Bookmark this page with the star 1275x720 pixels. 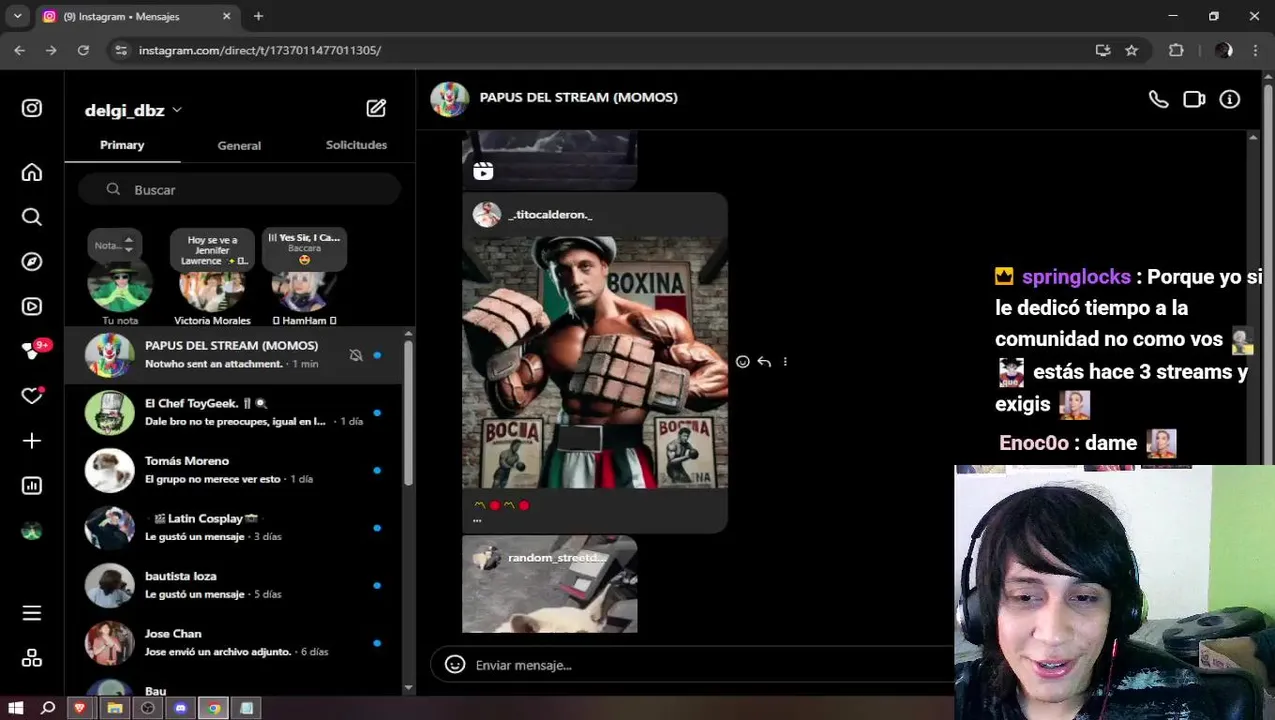tap(1131, 50)
